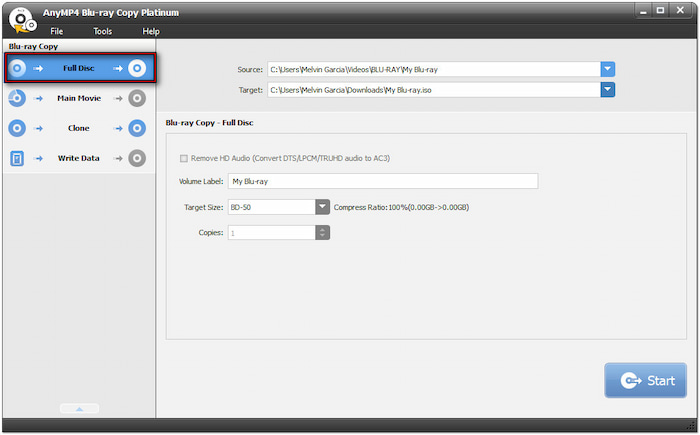Open the Target Size BD-50 dropdown

tap(322, 207)
